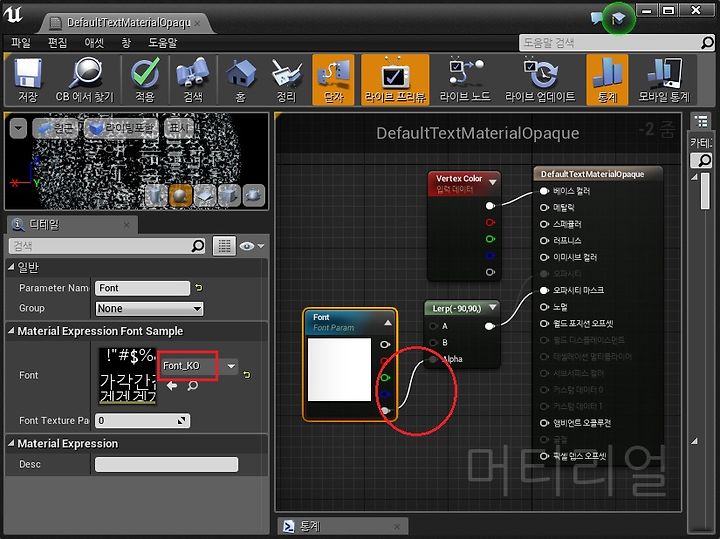This screenshot has height=539, width=720.
Task: Select cylinder preview shape in viewport
Action: pos(156,195)
